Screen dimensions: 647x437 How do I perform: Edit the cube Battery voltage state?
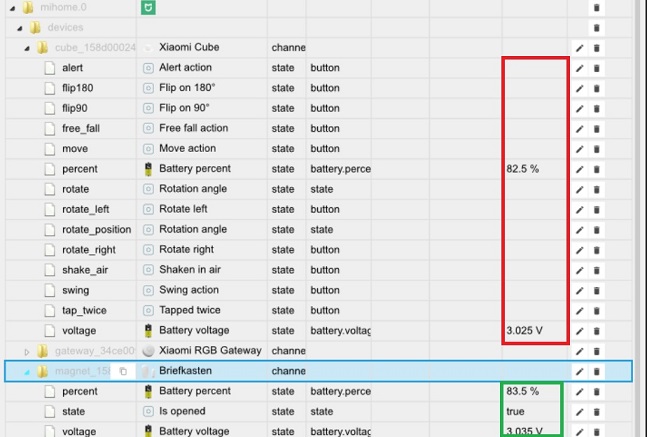580,331
